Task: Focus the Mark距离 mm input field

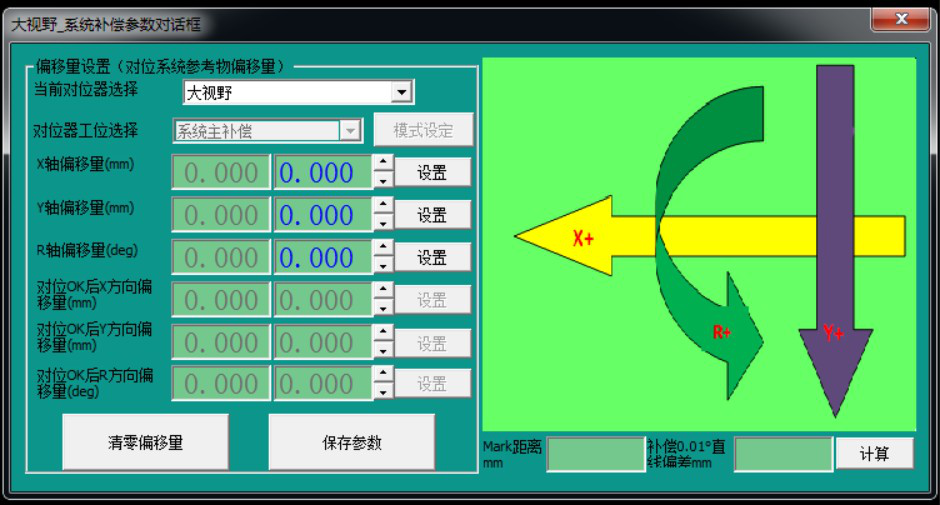Action: [x=595, y=454]
